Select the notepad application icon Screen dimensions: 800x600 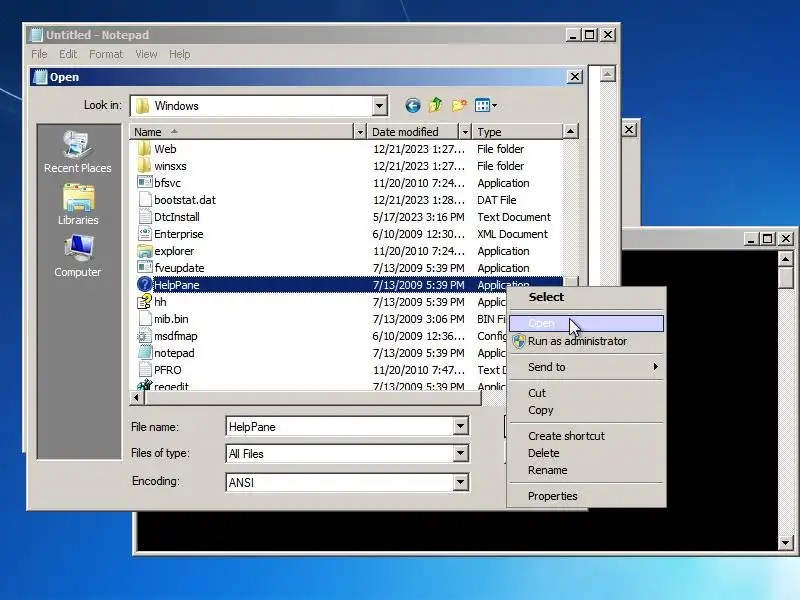click(145, 353)
